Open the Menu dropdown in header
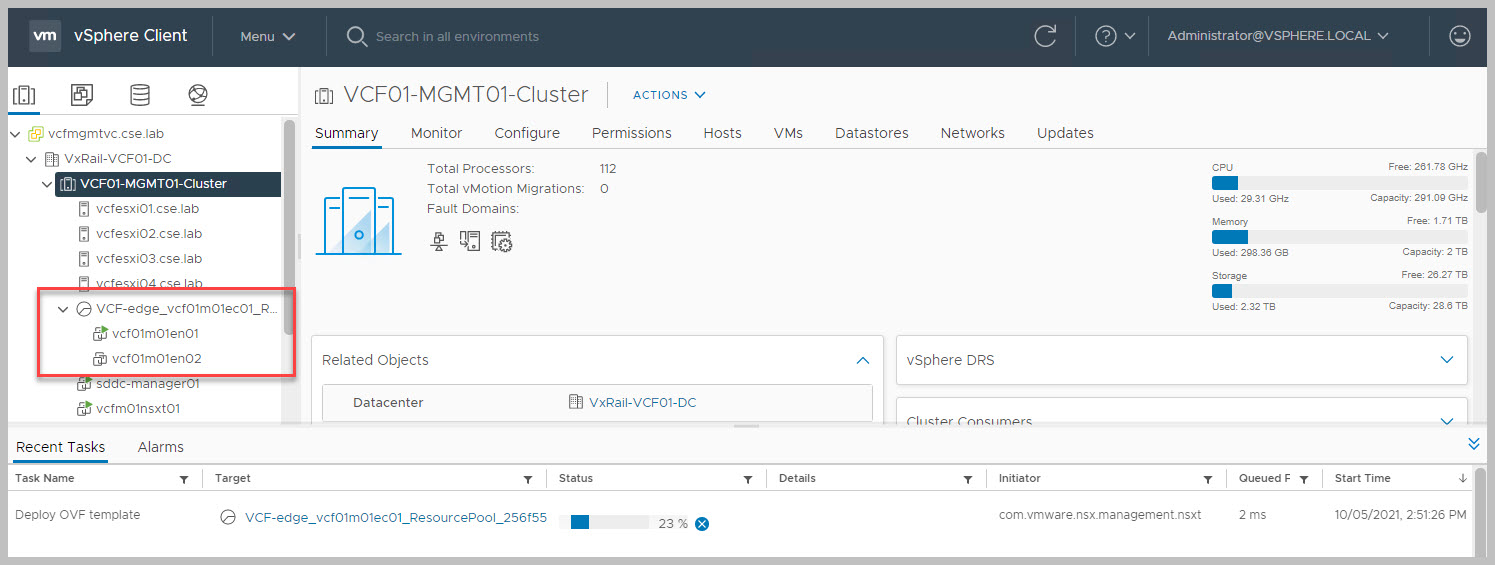 [x=267, y=36]
